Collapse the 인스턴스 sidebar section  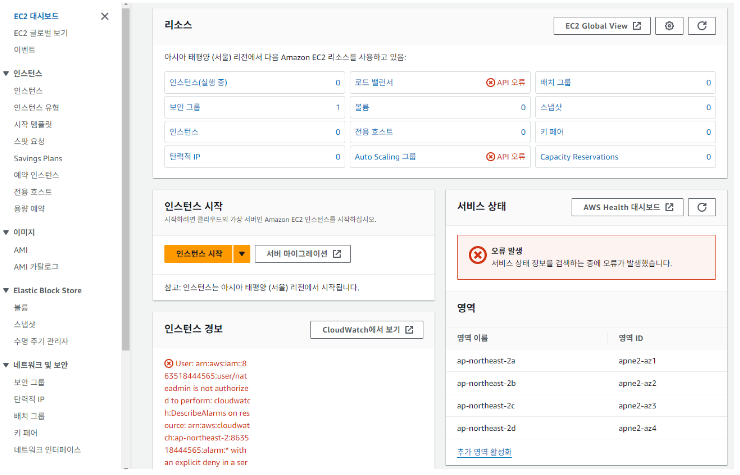tap(6, 73)
